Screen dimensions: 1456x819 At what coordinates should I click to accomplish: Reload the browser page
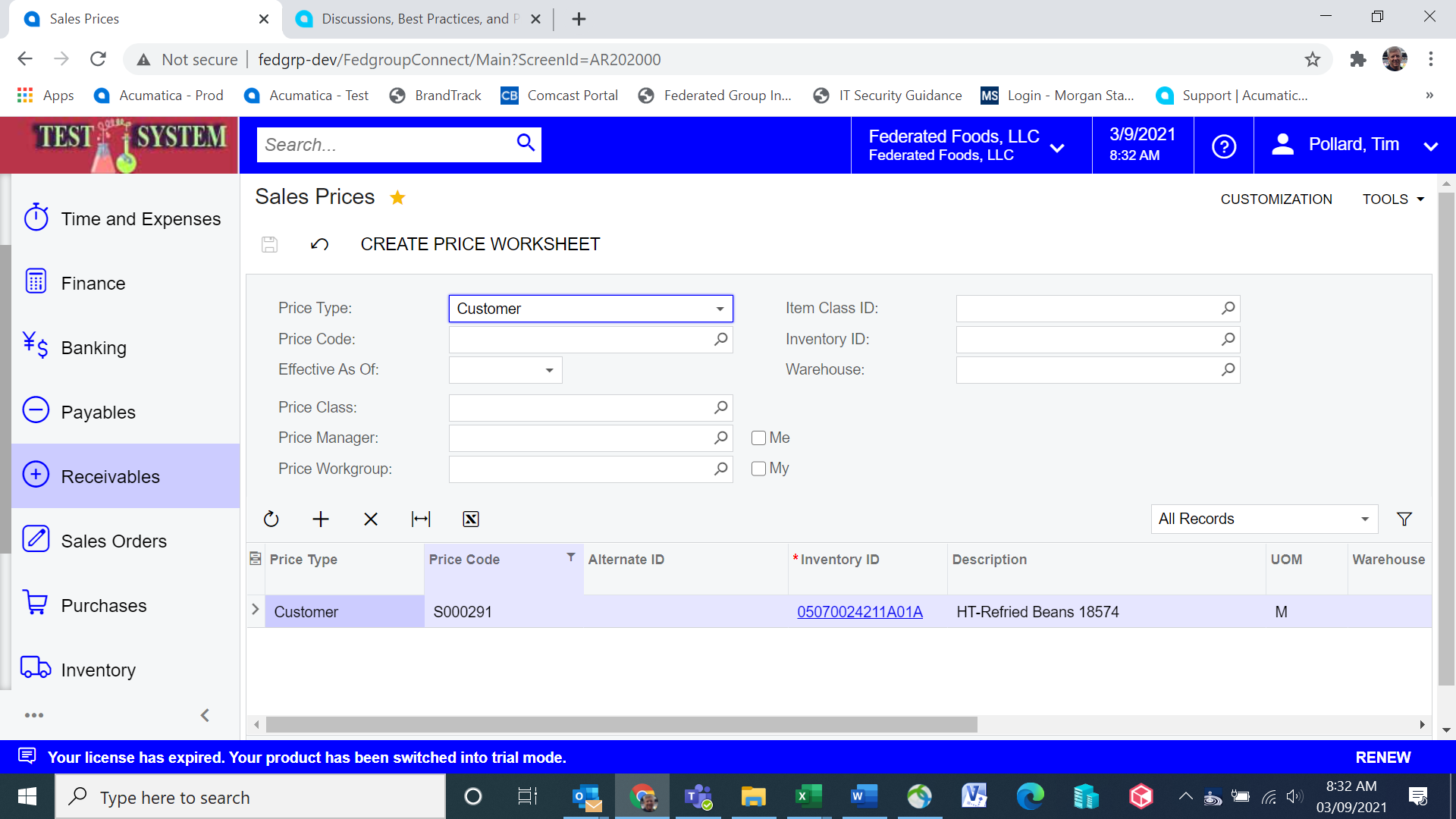point(98,59)
